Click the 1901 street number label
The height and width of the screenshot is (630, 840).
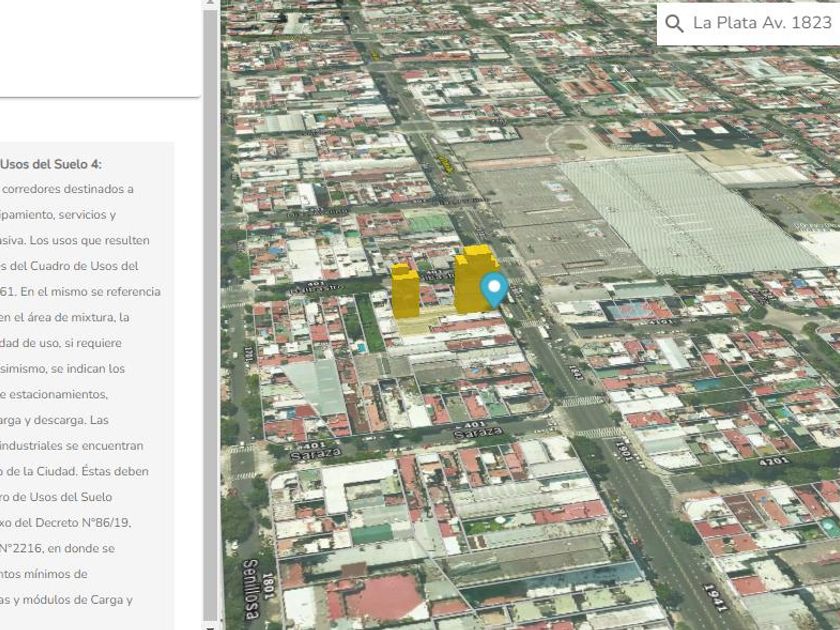(x=623, y=451)
